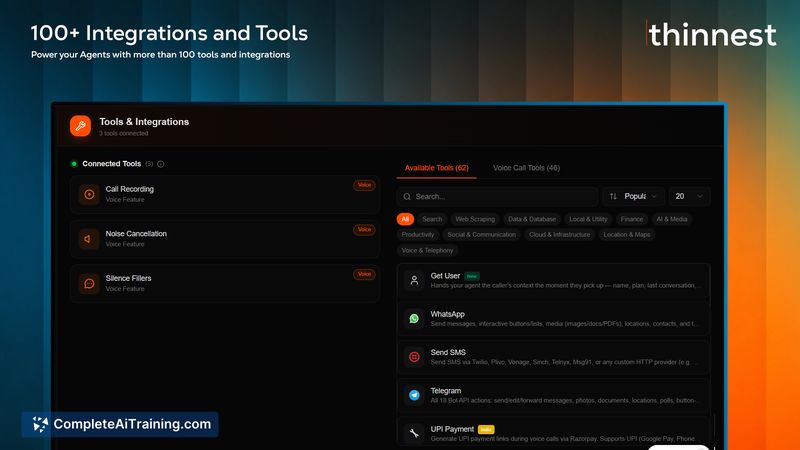Click Voice badge on Noise Cancellation
800x450 pixels.
click(x=364, y=230)
